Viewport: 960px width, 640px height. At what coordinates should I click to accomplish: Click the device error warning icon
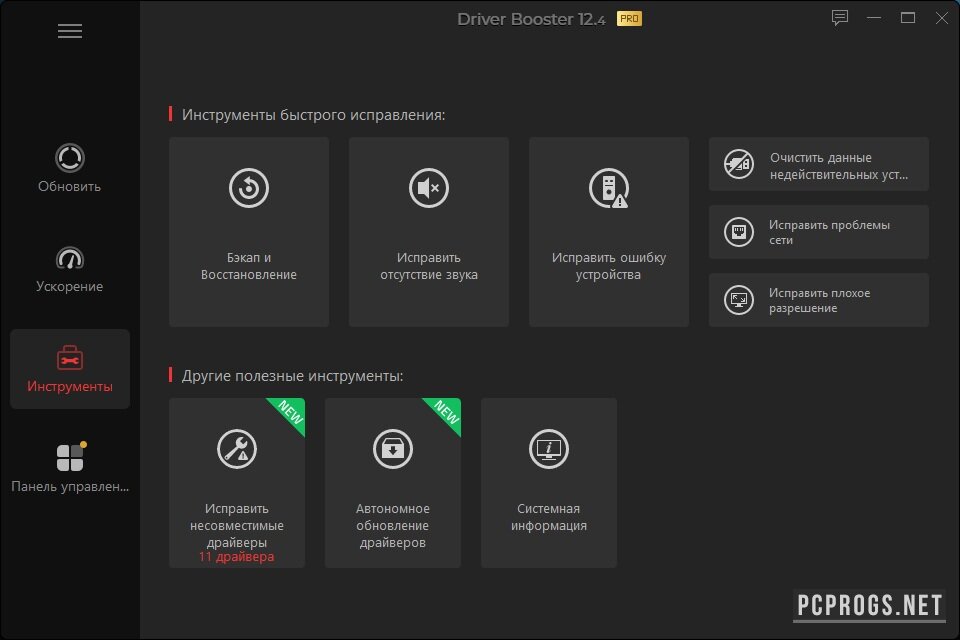608,188
